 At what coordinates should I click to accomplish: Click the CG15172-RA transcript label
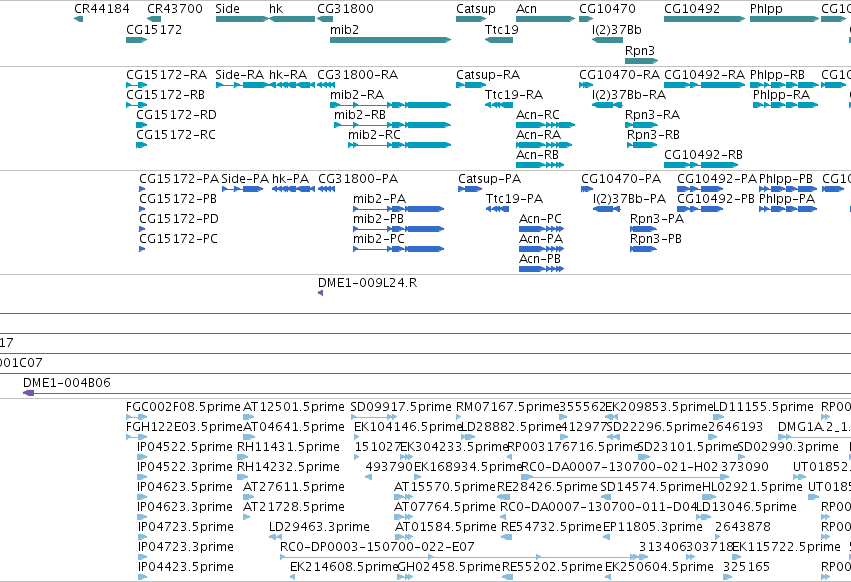pyautogui.click(x=167, y=74)
